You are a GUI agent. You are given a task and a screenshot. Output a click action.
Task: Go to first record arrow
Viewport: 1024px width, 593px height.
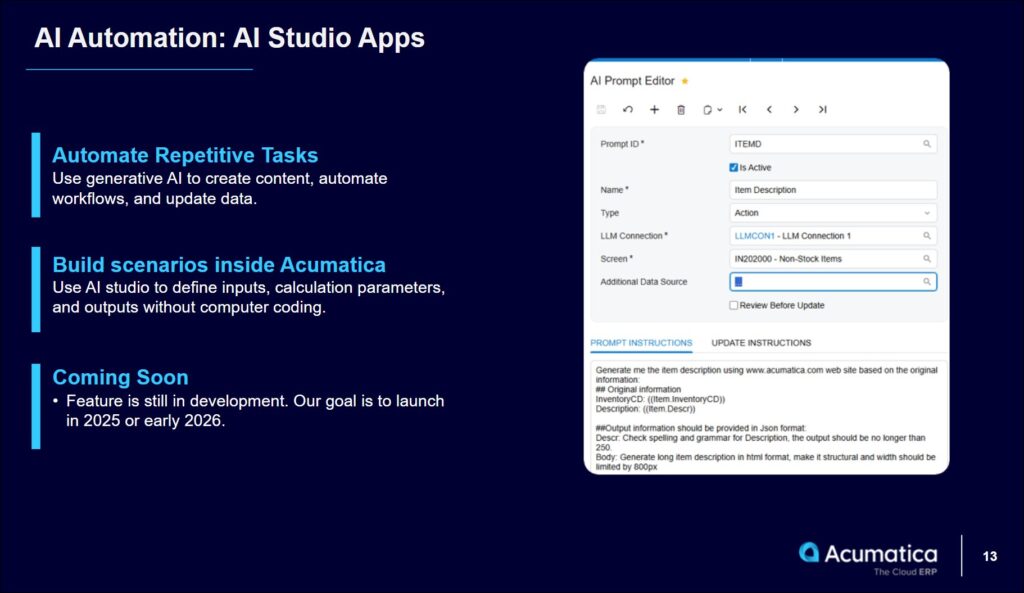[x=743, y=110]
